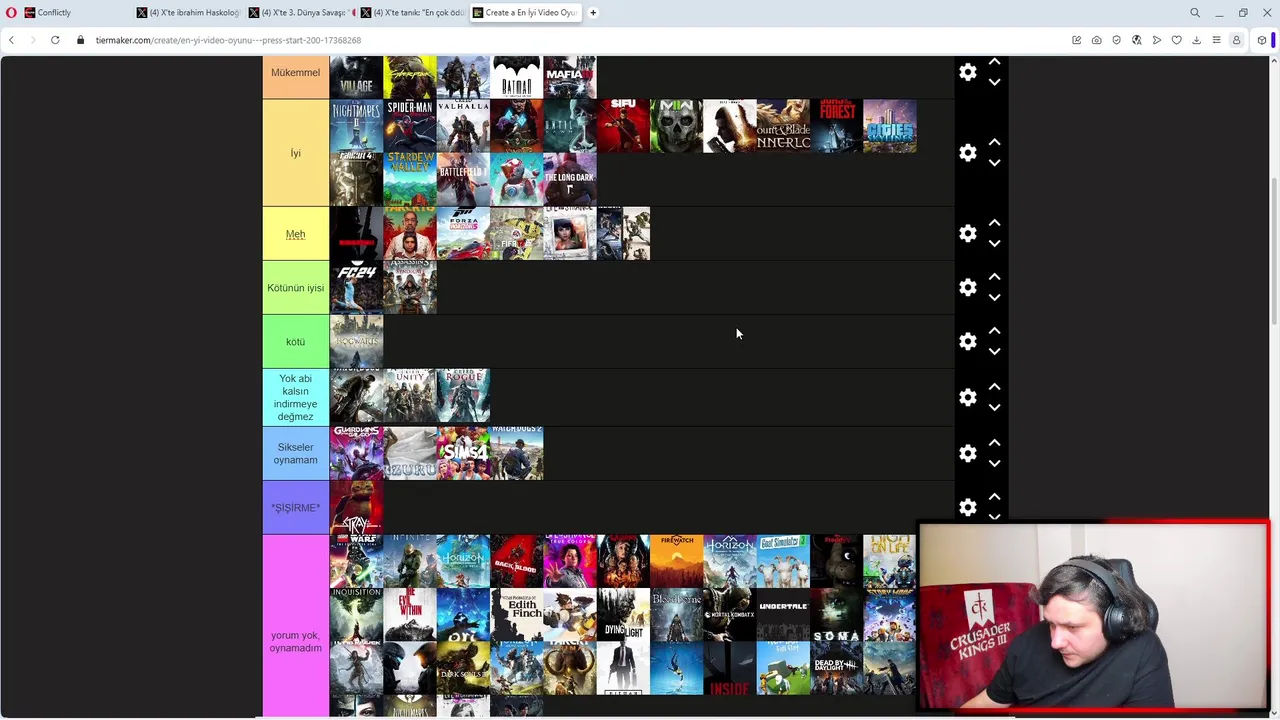Viewport: 1280px width, 720px height.
Task: Switch to X'te tanık tab
Action: [x=414, y=13]
